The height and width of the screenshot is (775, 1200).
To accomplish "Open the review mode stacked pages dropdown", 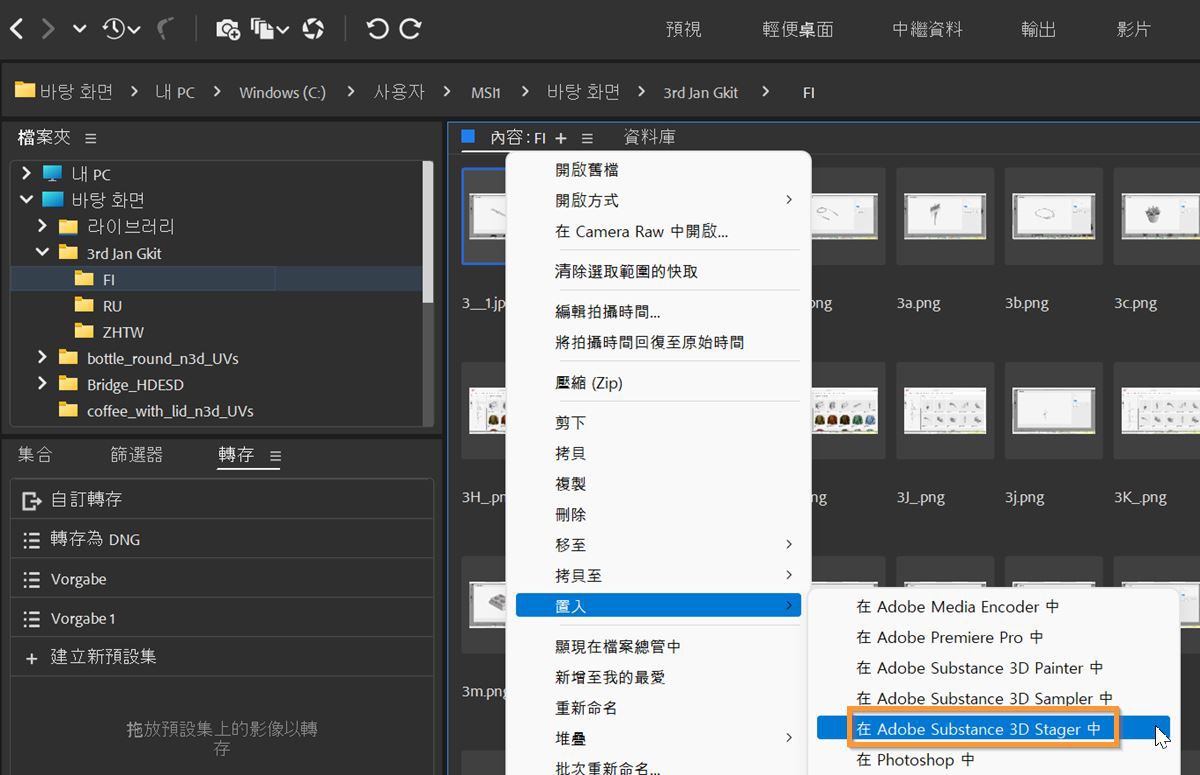I will [x=270, y=29].
